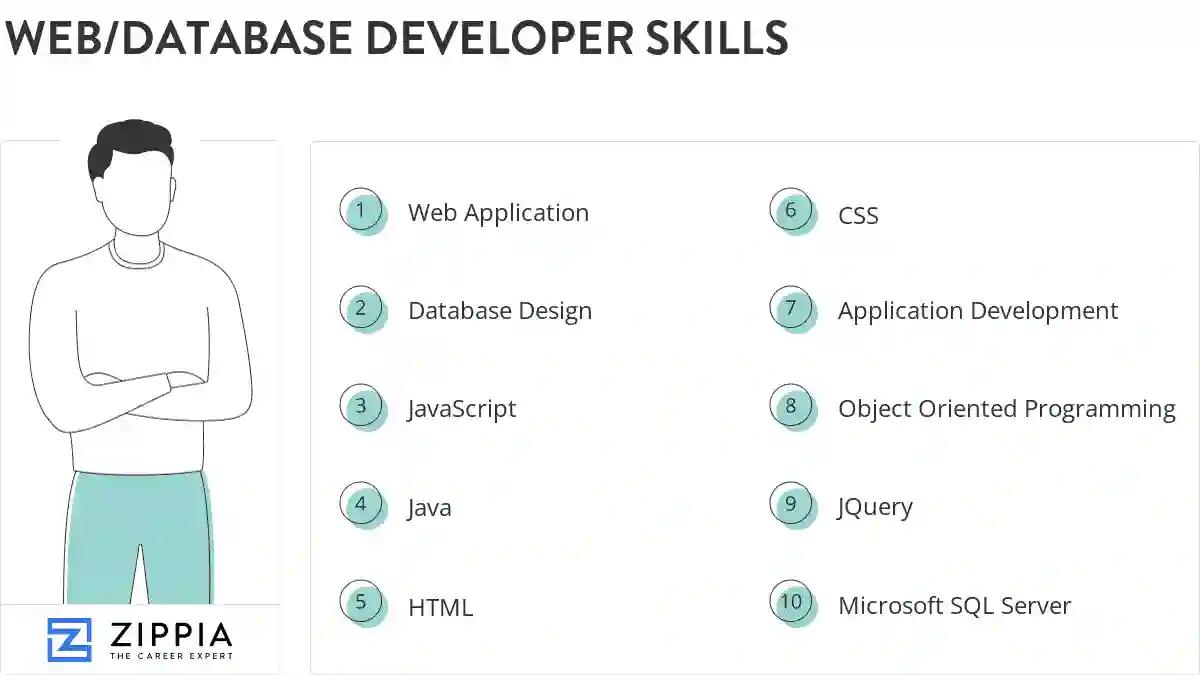Select the circle 2 next to Database Design

tap(361, 308)
